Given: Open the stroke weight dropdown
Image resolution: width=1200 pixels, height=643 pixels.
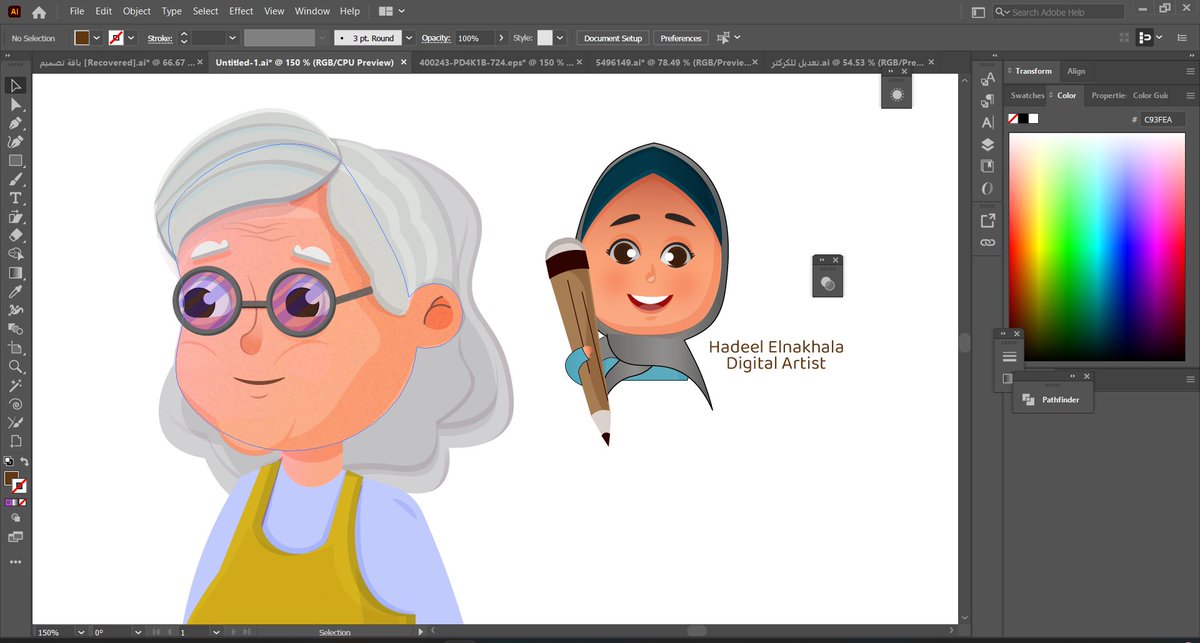Looking at the screenshot, I should [x=232, y=38].
